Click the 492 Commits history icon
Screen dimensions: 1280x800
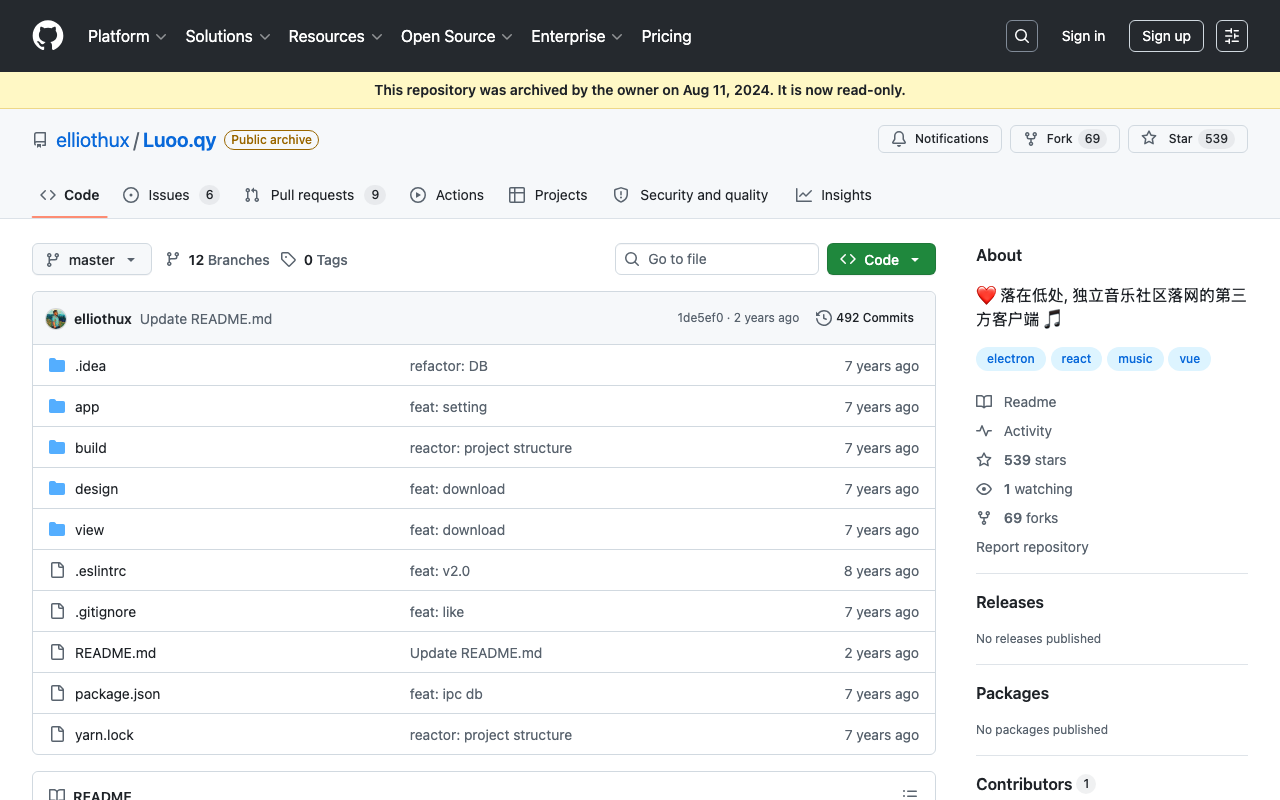tap(824, 318)
